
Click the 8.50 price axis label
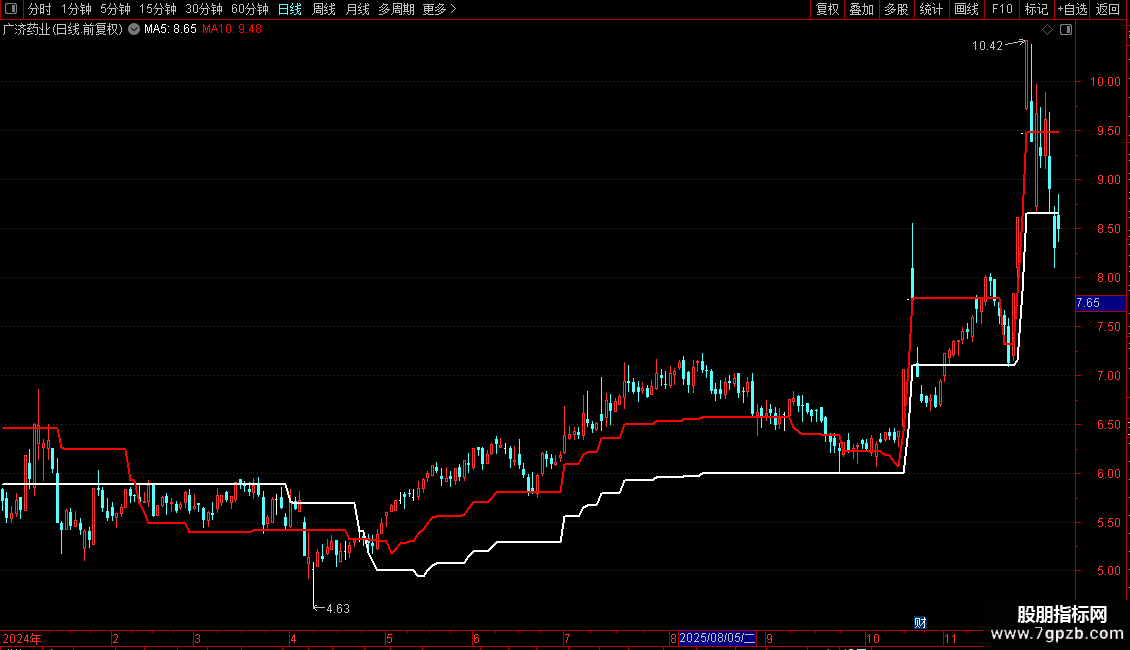(x=1108, y=229)
